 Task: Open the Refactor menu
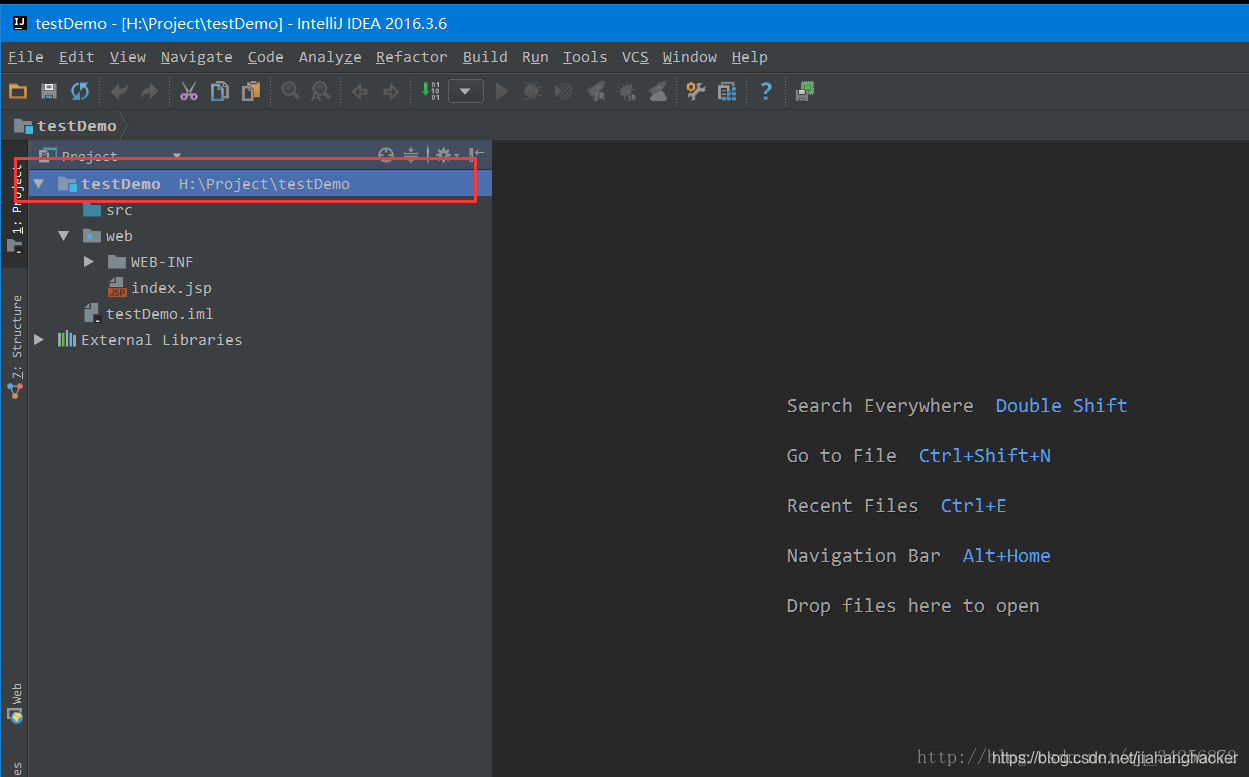point(411,57)
